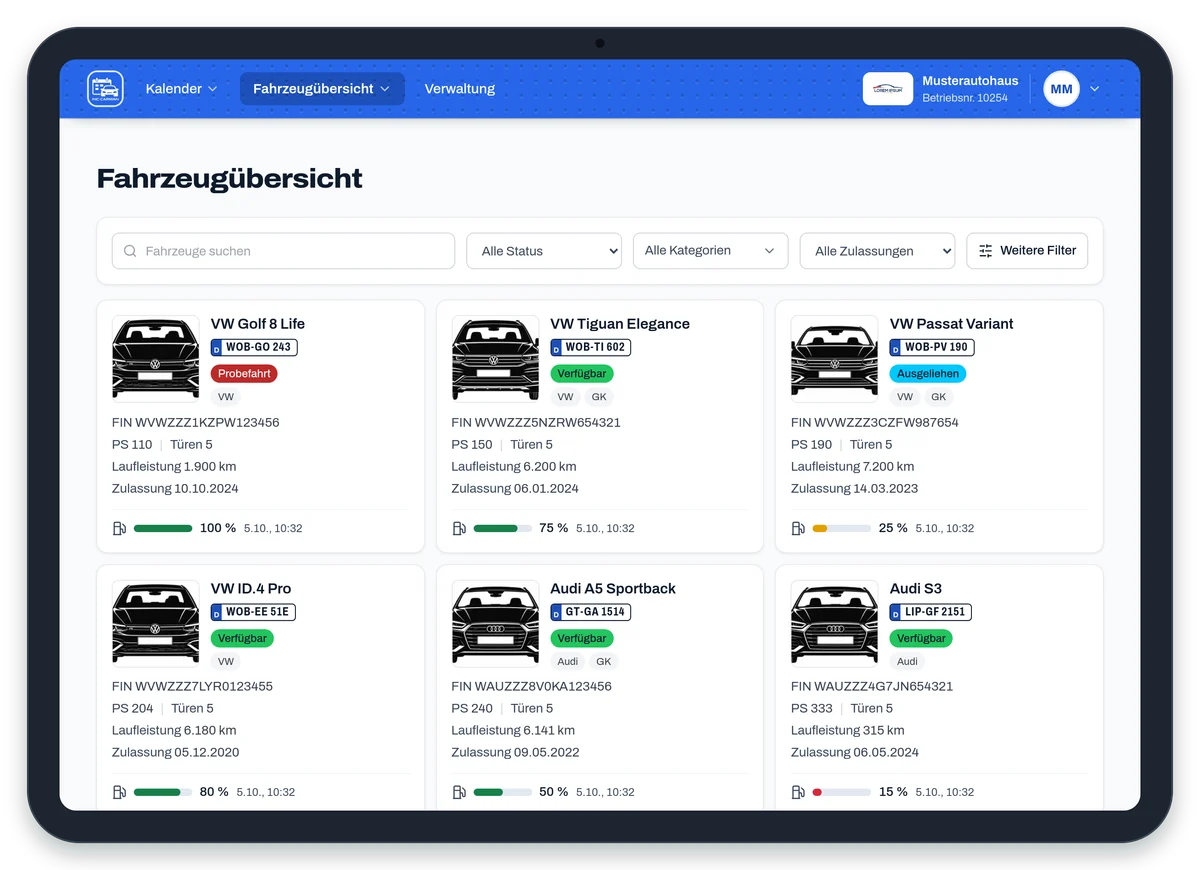The width and height of the screenshot is (1200, 870).
Task: Expand the Alle Zulassungen dropdown
Action: click(x=878, y=251)
